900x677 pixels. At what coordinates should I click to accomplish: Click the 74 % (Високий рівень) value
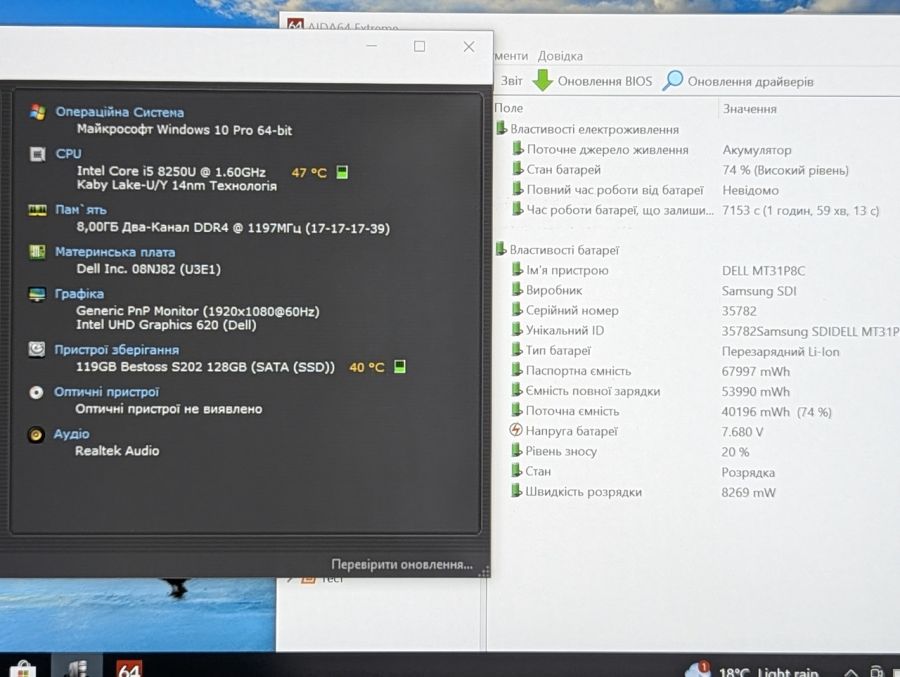pyautogui.click(x=785, y=170)
